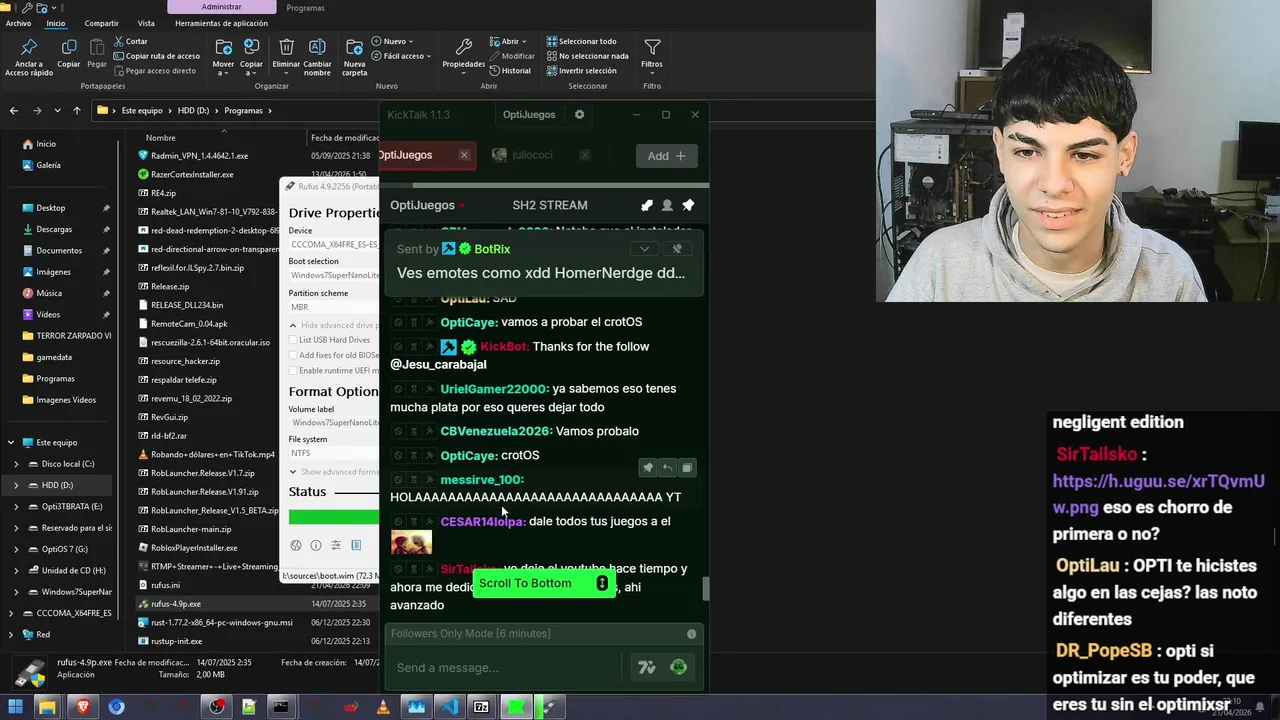Viewport: 1280px width, 720px height.
Task: Click Copiar in Portapapeles ribbon group
Action: [x=69, y=55]
